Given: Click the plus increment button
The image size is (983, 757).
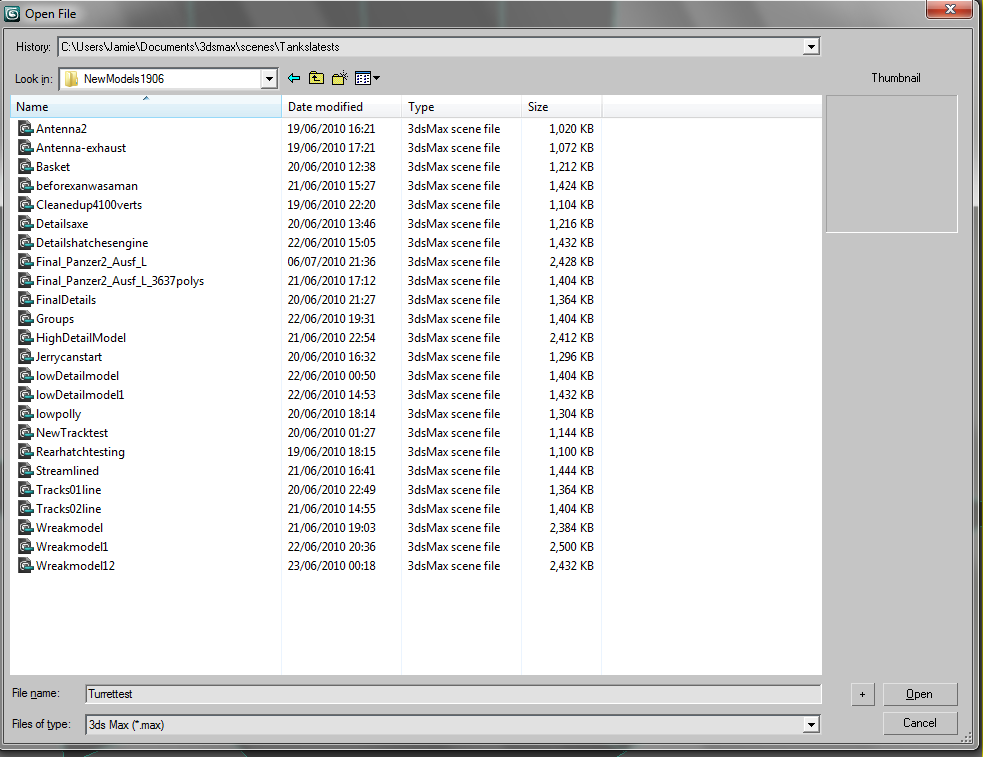Looking at the screenshot, I should pyautogui.click(x=861, y=694).
